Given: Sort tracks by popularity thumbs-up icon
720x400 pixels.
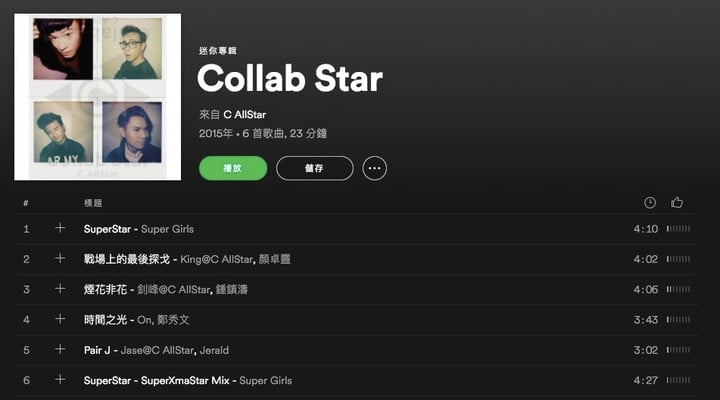Looking at the screenshot, I should pos(677,203).
